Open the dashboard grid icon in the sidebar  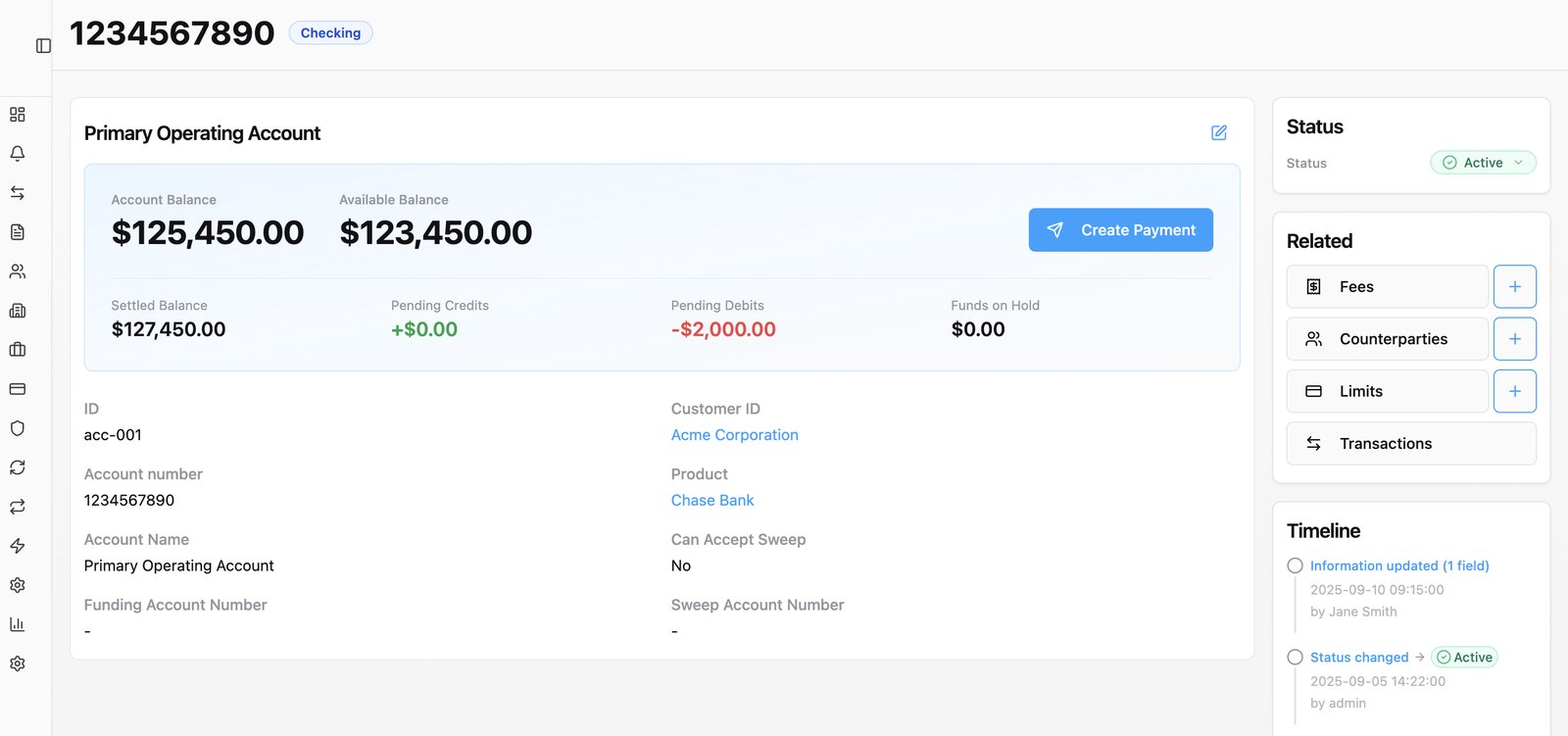pos(18,115)
